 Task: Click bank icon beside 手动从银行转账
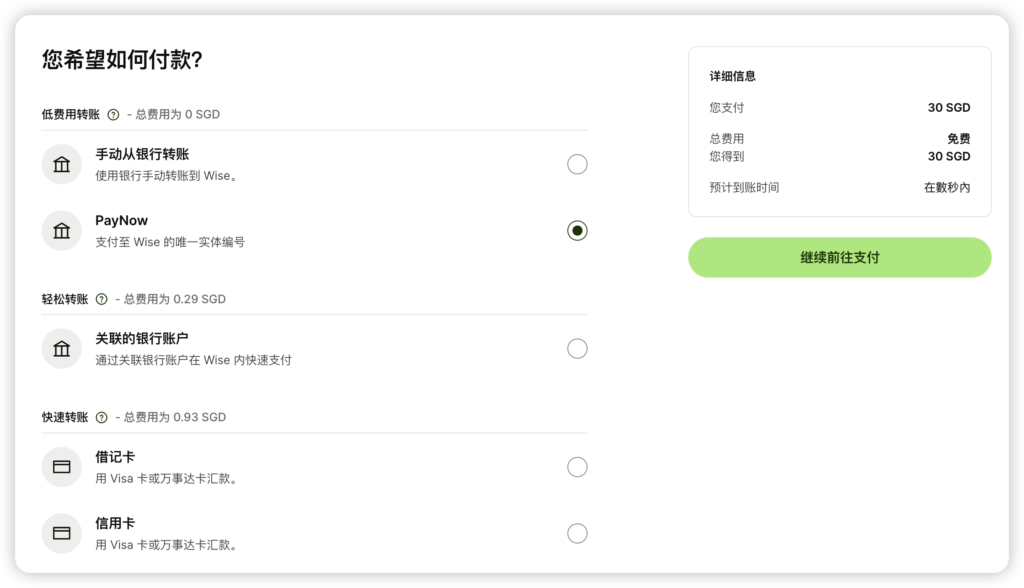[62, 164]
